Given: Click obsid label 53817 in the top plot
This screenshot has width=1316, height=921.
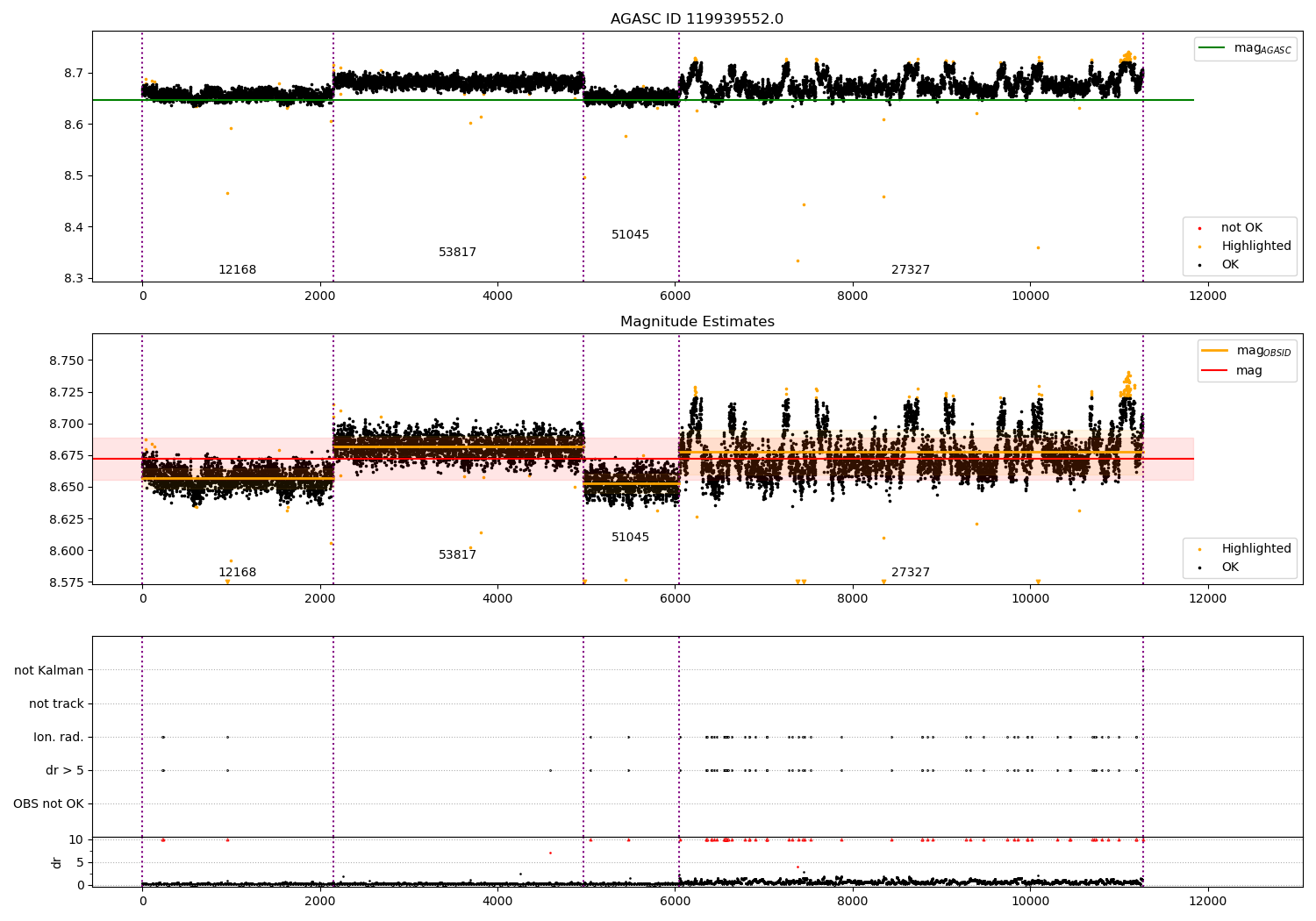Looking at the screenshot, I should [x=457, y=253].
